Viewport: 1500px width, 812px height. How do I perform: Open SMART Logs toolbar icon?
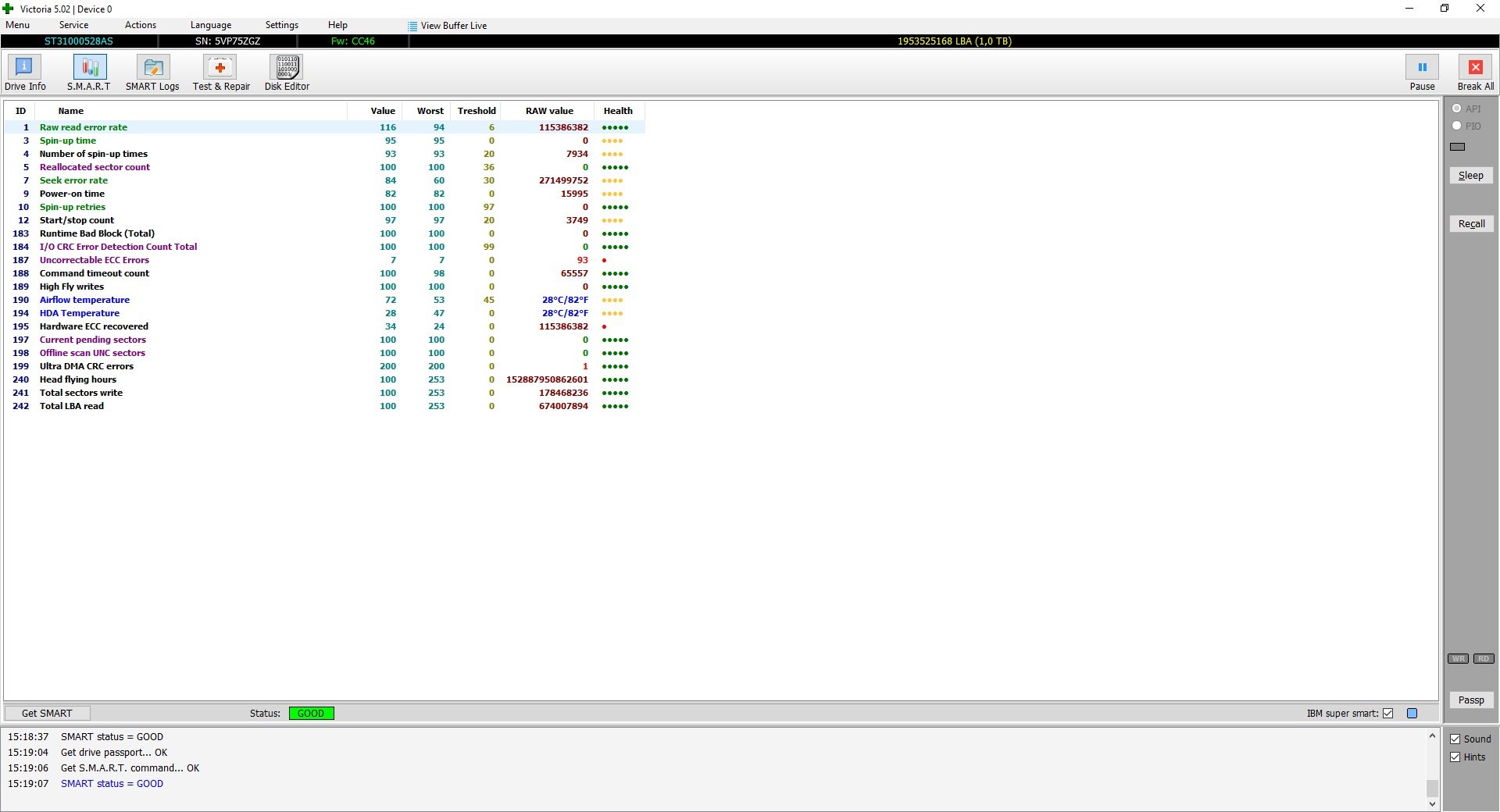click(152, 67)
